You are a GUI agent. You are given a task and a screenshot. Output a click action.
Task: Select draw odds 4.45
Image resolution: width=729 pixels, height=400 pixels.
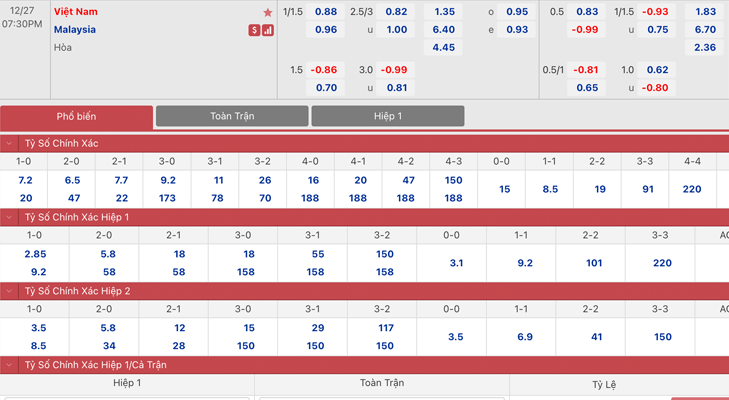[444, 47]
